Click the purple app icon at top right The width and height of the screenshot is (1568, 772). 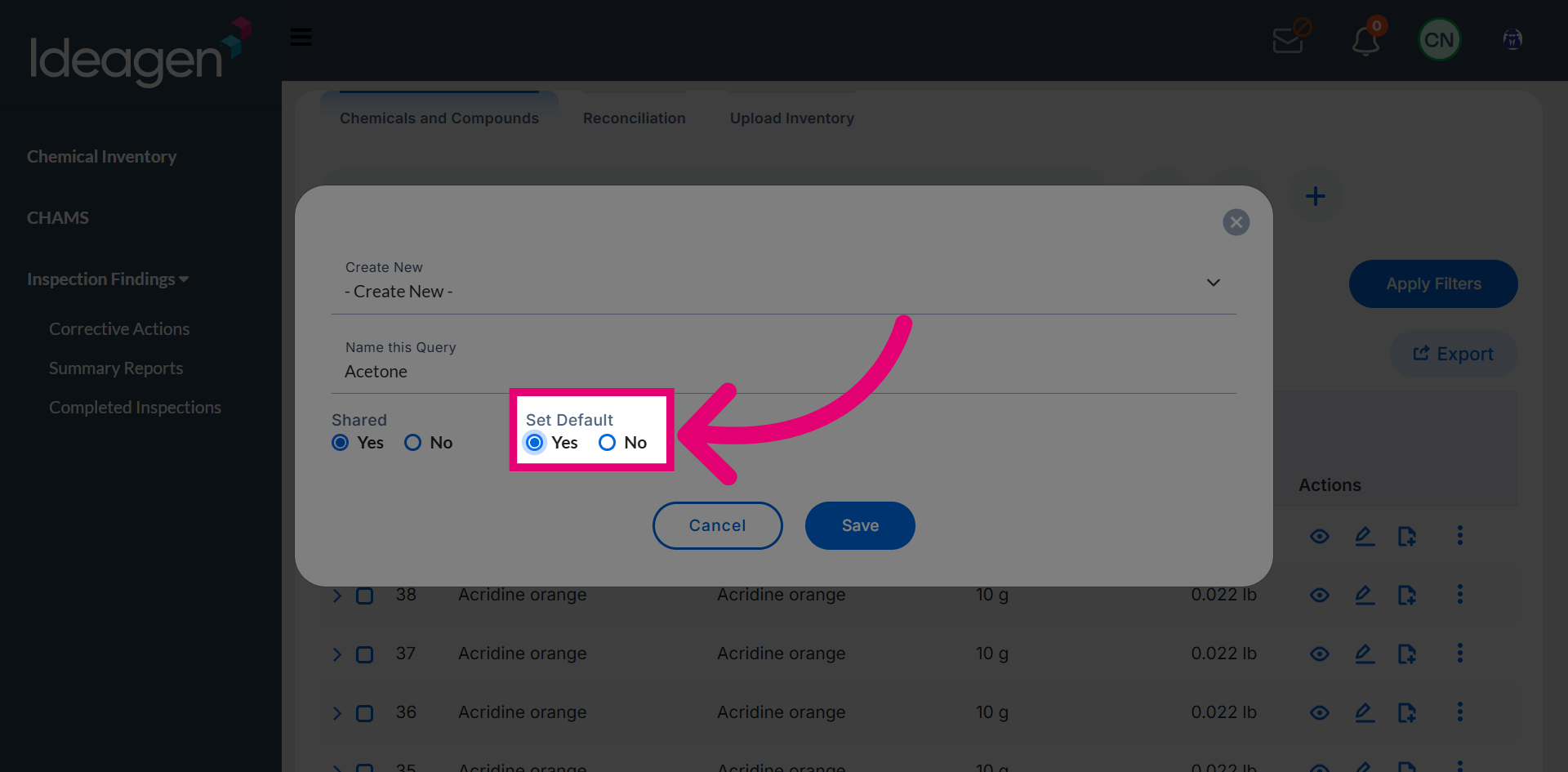[x=1512, y=39]
